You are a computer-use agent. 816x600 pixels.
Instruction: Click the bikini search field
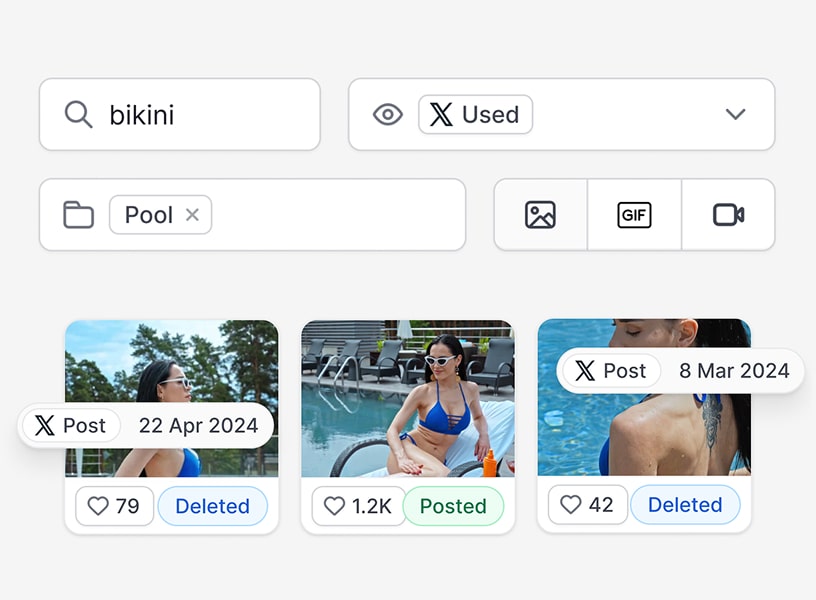click(200, 115)
